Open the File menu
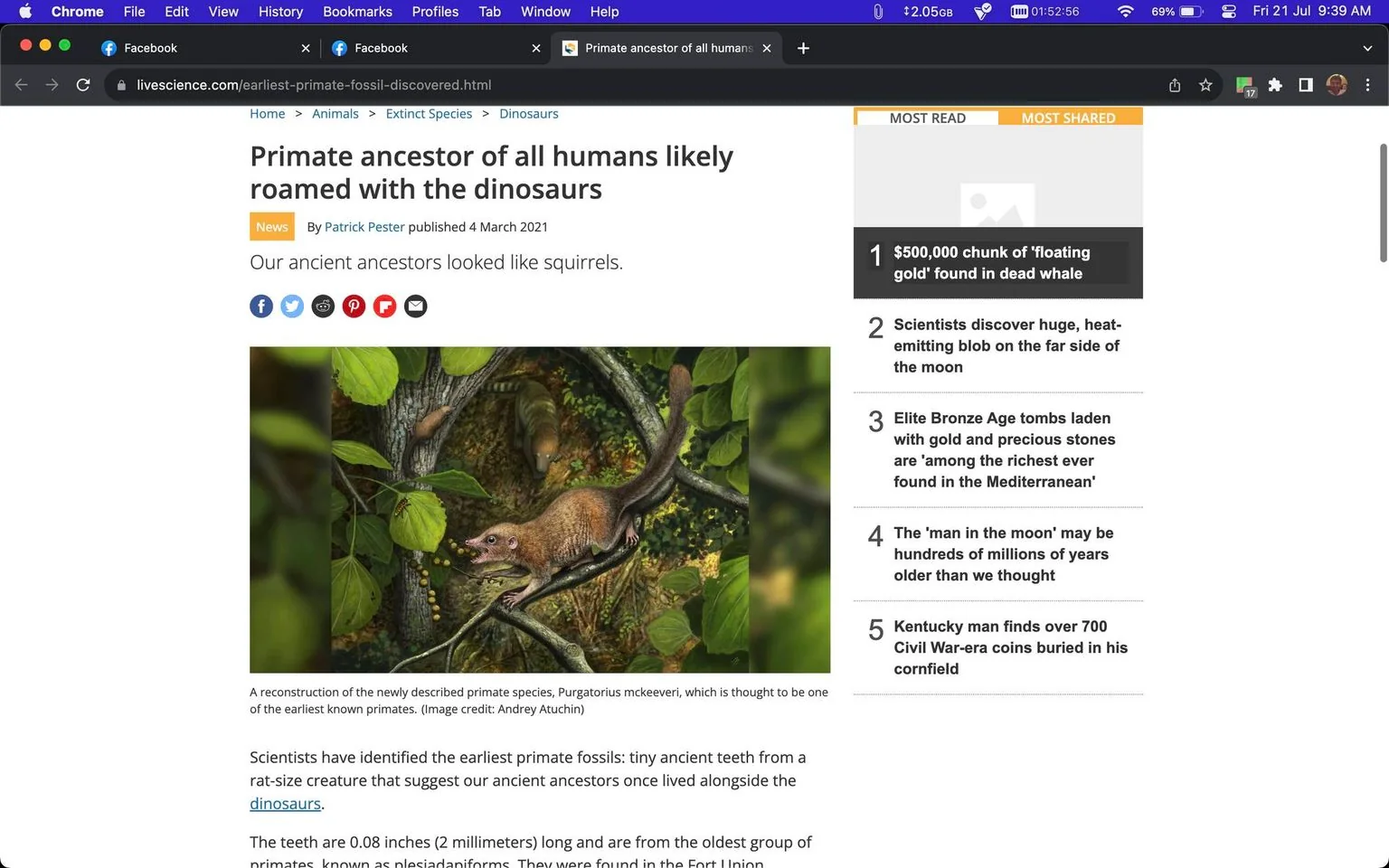 coord(134,12)
